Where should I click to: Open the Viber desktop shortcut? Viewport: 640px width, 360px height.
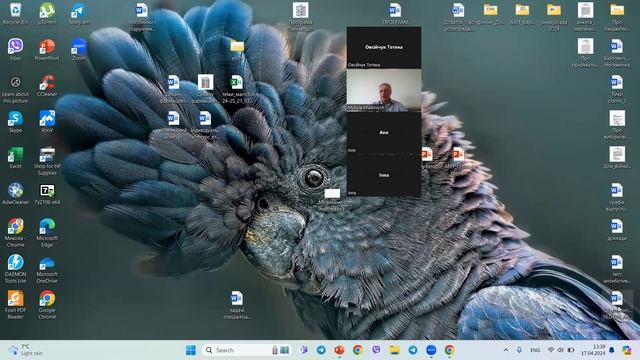coord(15,49)
